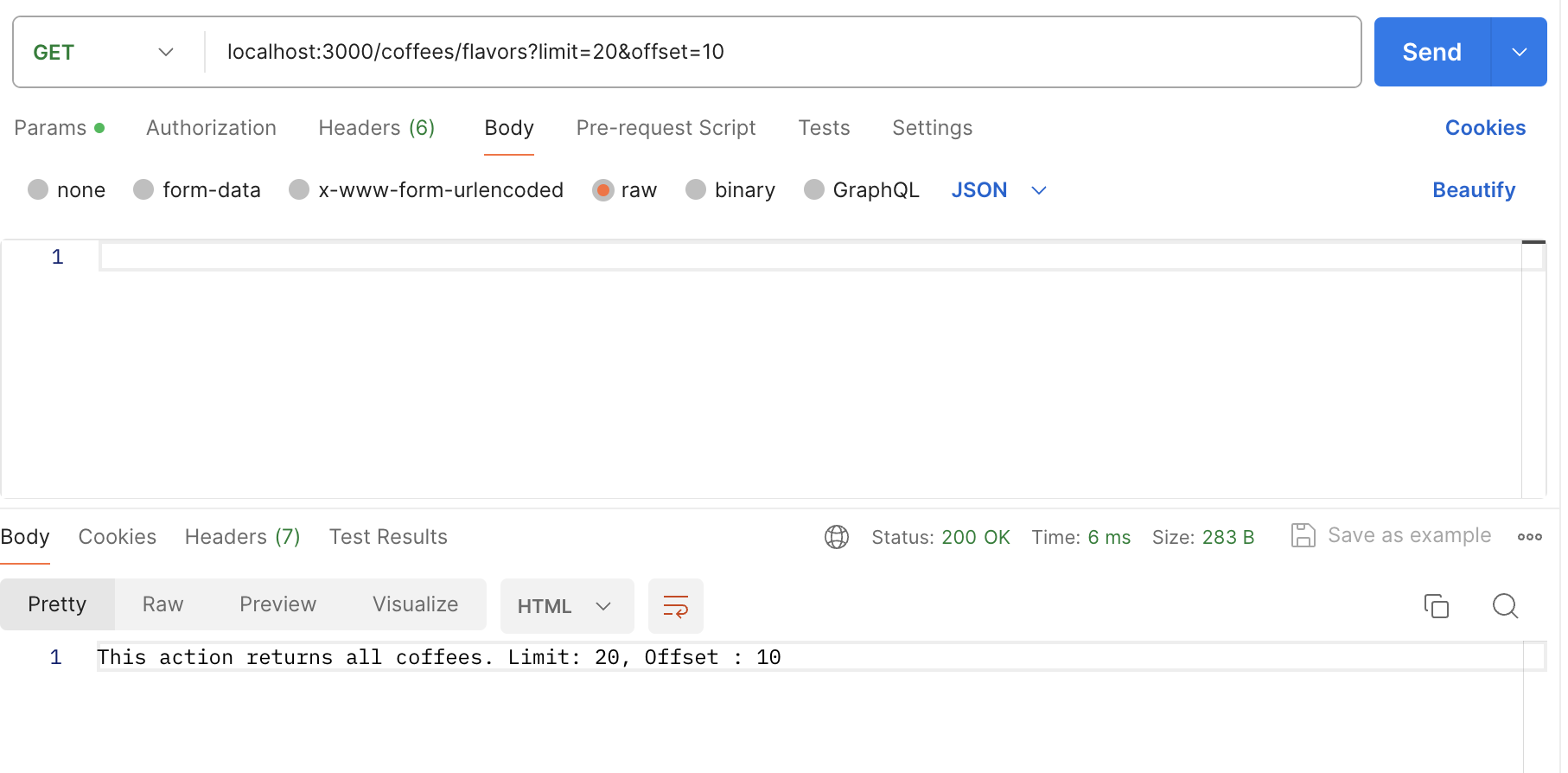Switch to the Pretty response view
The height and width of the screenshot is (773, 1568).
57,604
